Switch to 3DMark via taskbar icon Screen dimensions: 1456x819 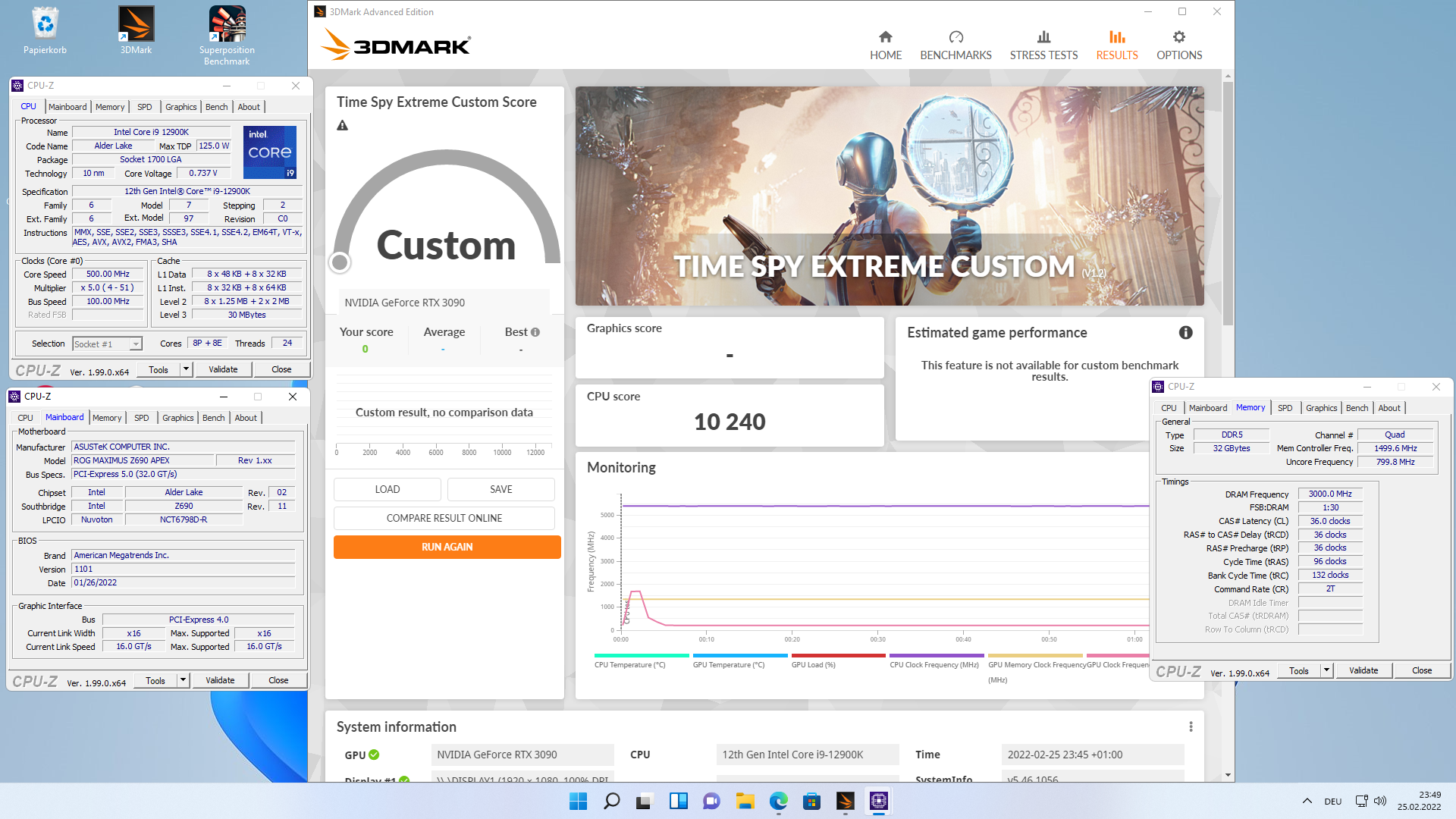point(845,801)
